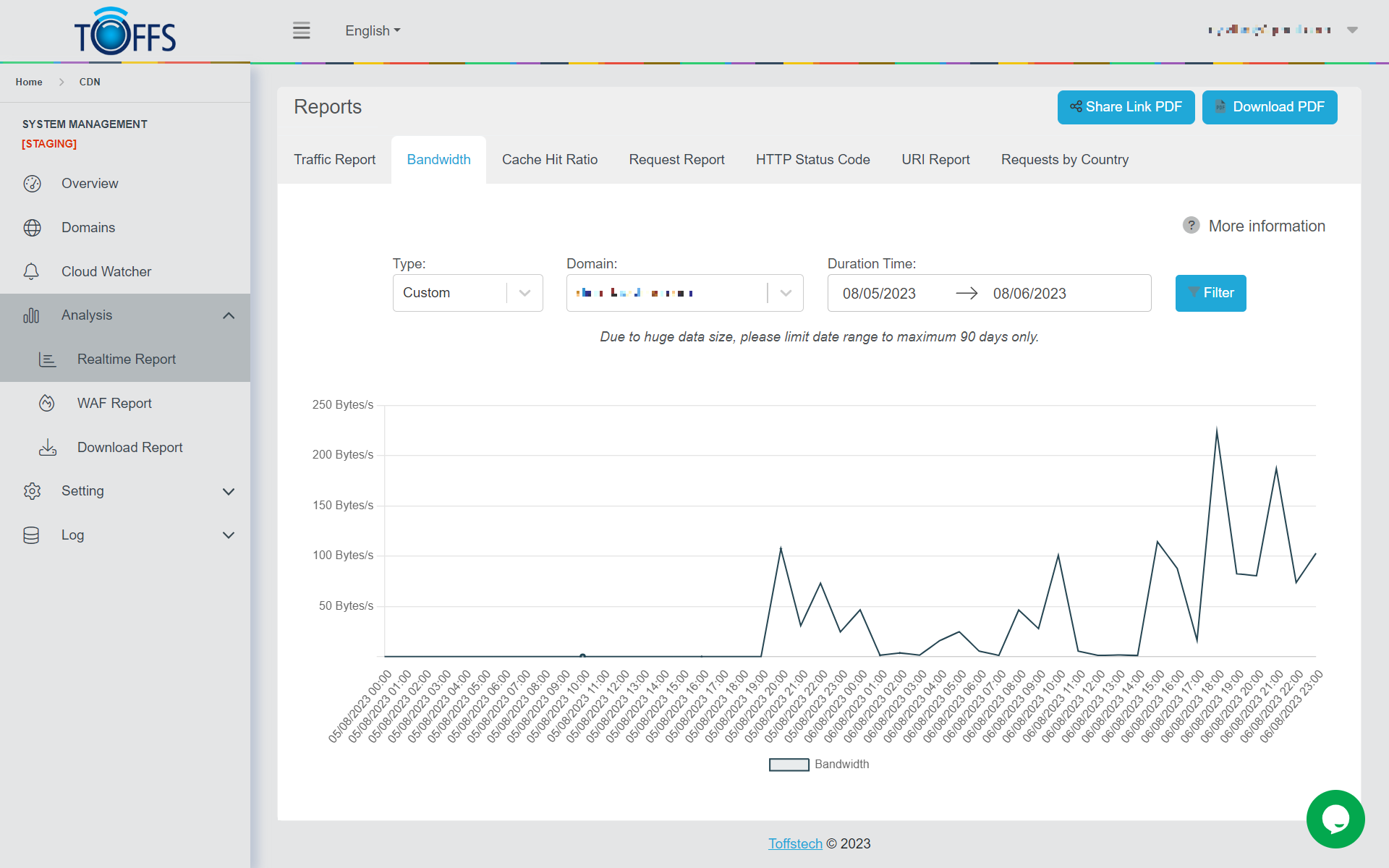This screenshot has width=1389, height=868.
Task: Click the start date 08/05/2023 field
Action: tap(879, 294)
